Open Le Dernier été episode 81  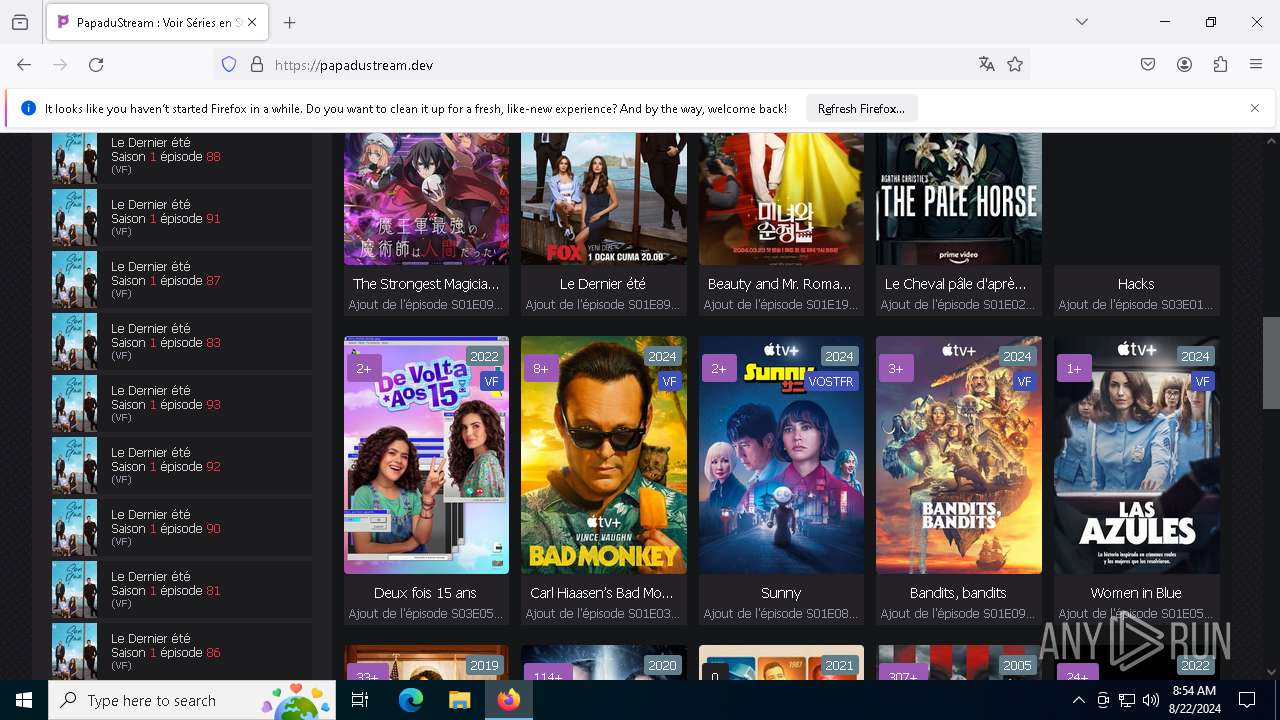point(182,590)
